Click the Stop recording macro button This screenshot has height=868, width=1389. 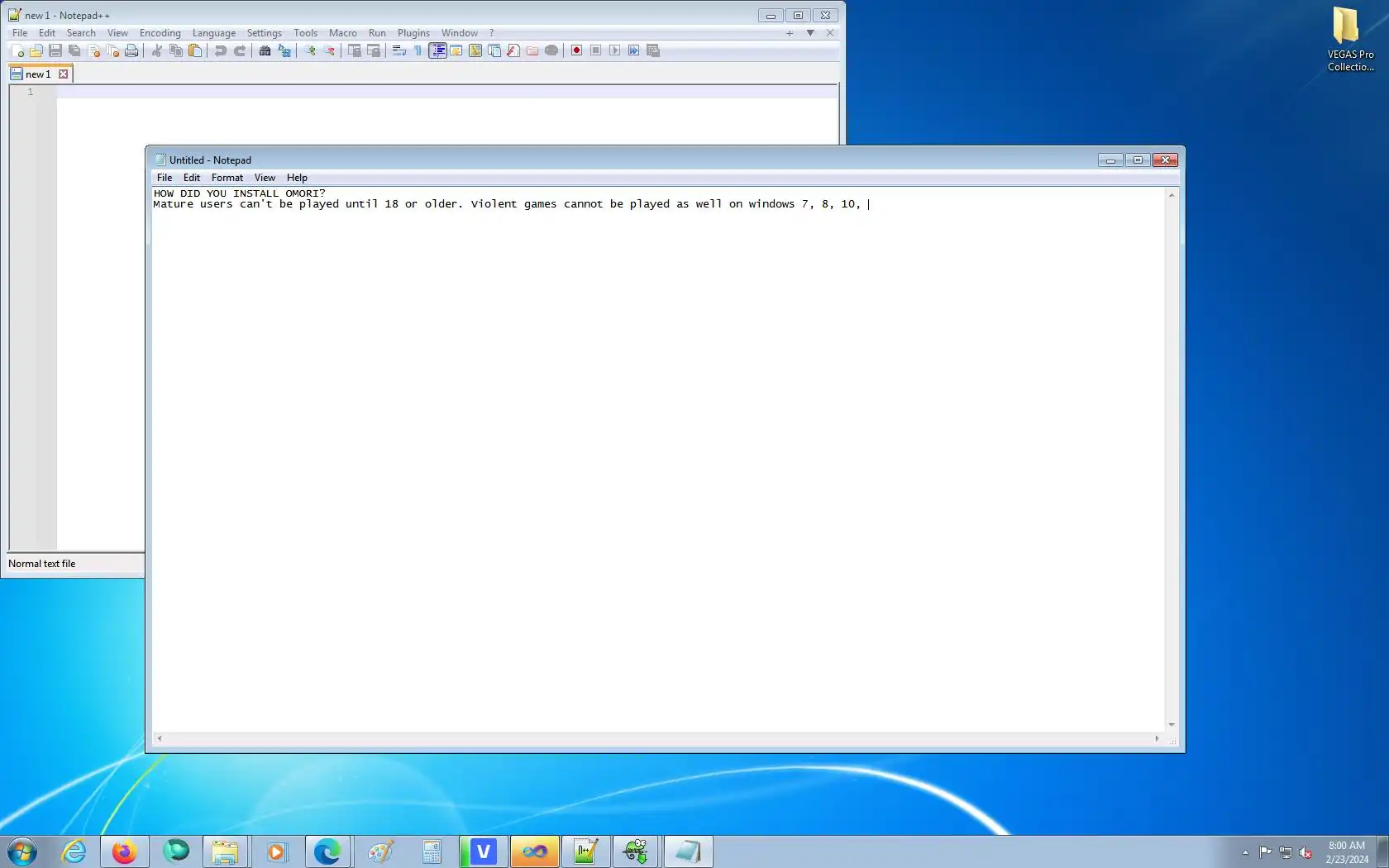(x=596, y=50)
